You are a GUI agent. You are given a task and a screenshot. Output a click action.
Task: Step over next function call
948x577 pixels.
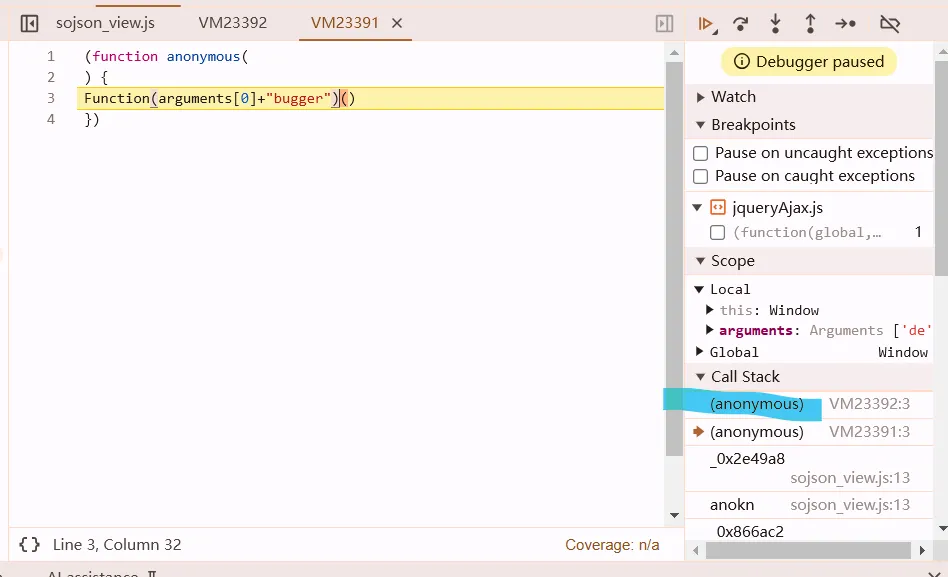point(740,24)
